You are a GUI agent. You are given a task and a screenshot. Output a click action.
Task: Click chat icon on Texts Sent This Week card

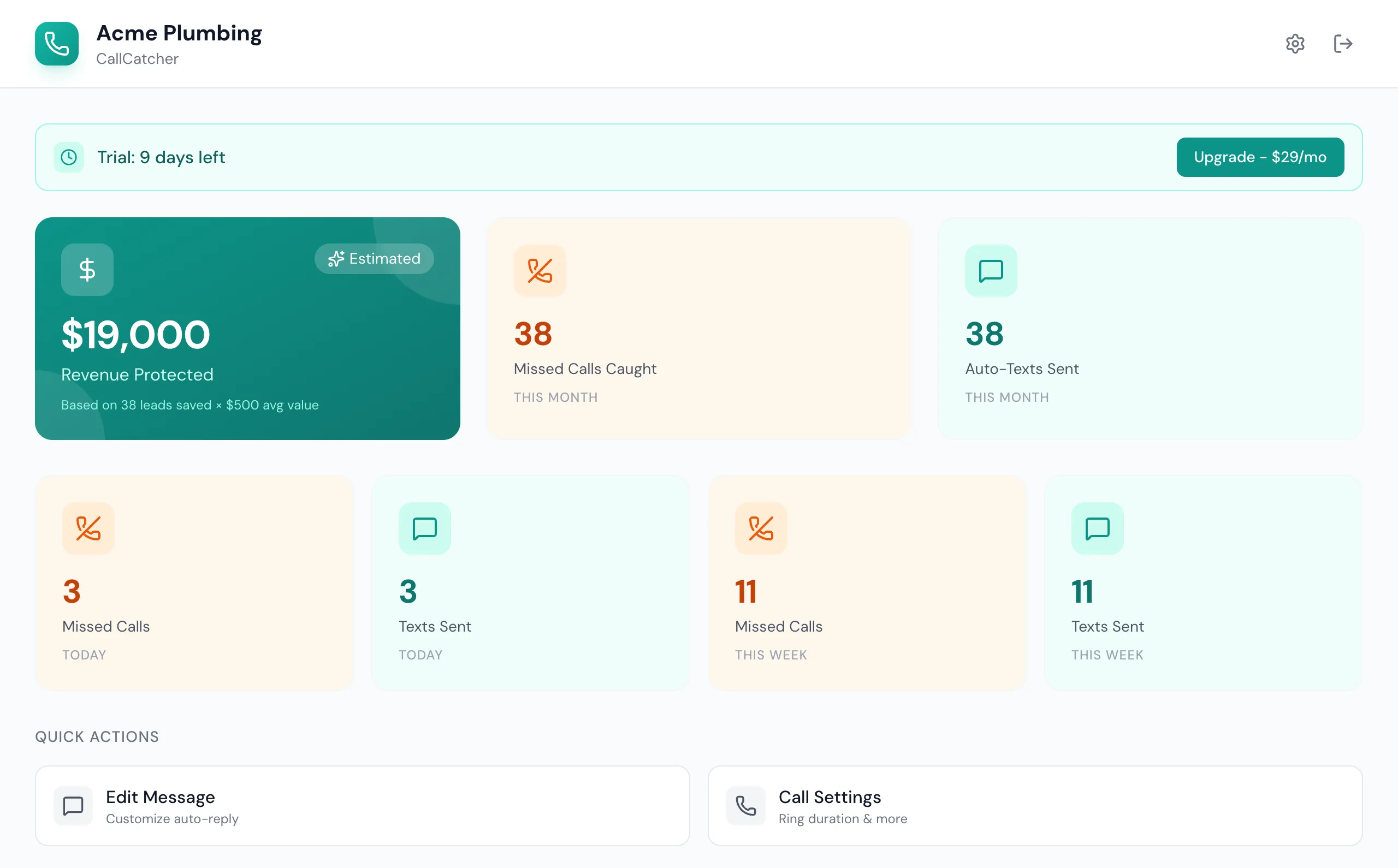click(x=1098, y=529)
